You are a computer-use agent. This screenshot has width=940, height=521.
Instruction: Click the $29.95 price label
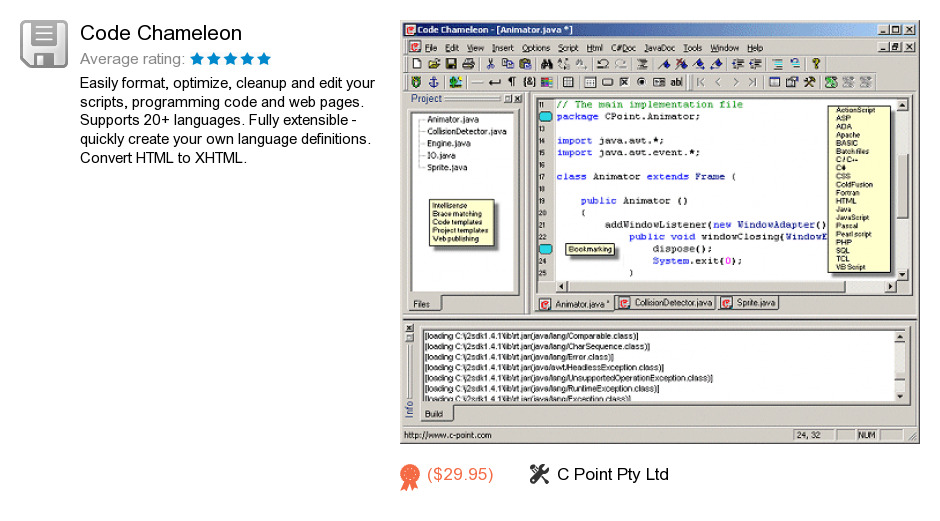[x=460, y=474]
